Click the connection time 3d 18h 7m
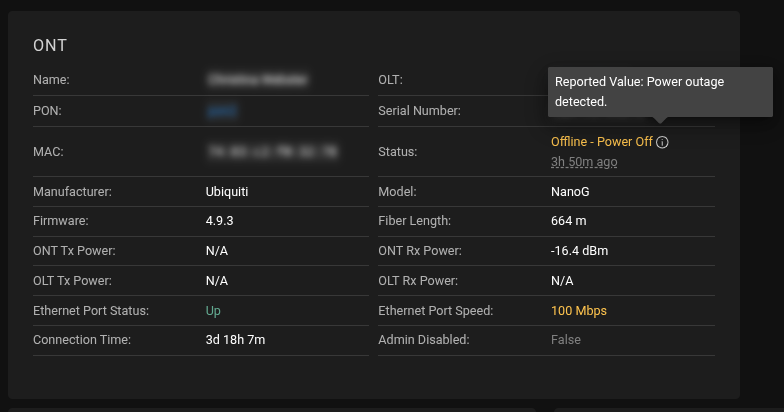Screen dimensions: 784x412 tap(235, 340)
